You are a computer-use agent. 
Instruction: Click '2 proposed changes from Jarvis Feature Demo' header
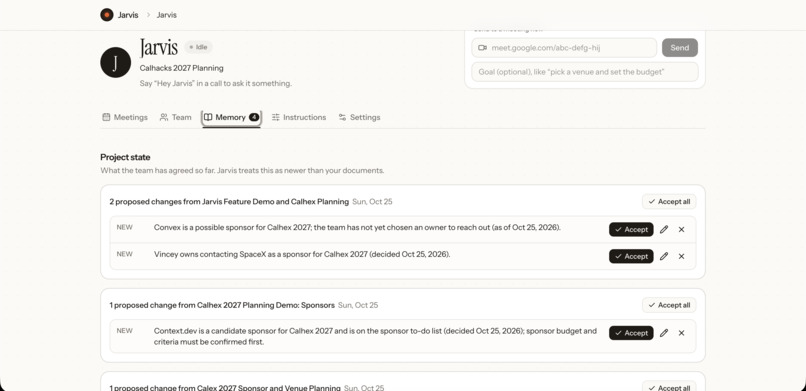pyautogui.click(x=229, y=201)
